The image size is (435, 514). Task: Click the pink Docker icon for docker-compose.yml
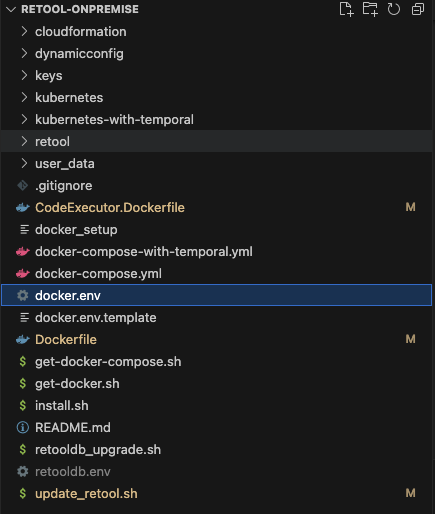(23, 274)
